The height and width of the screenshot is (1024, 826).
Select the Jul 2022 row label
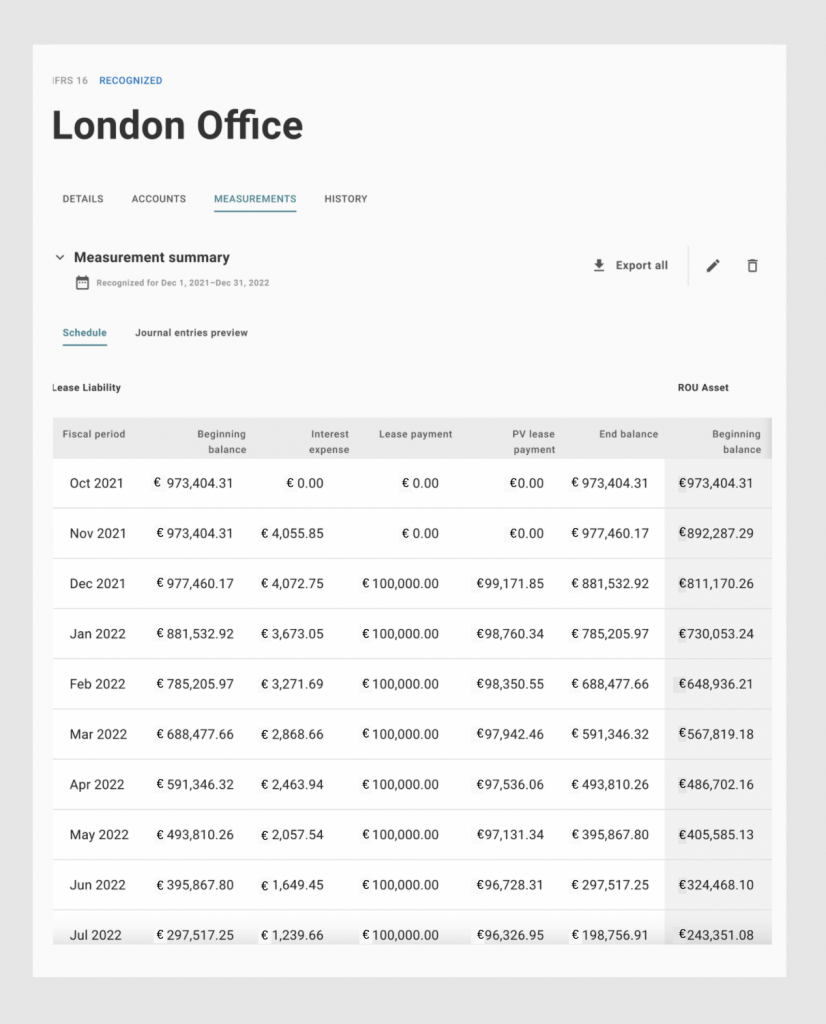point(95,935)
